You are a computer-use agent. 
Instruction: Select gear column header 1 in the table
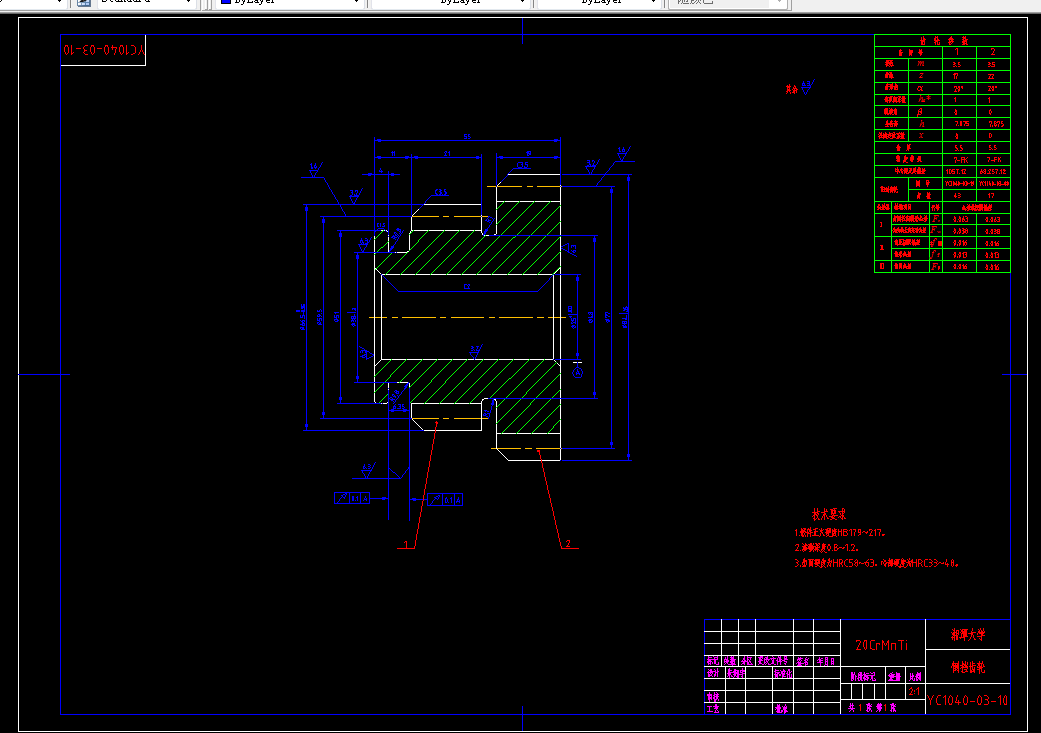[957, 52]
